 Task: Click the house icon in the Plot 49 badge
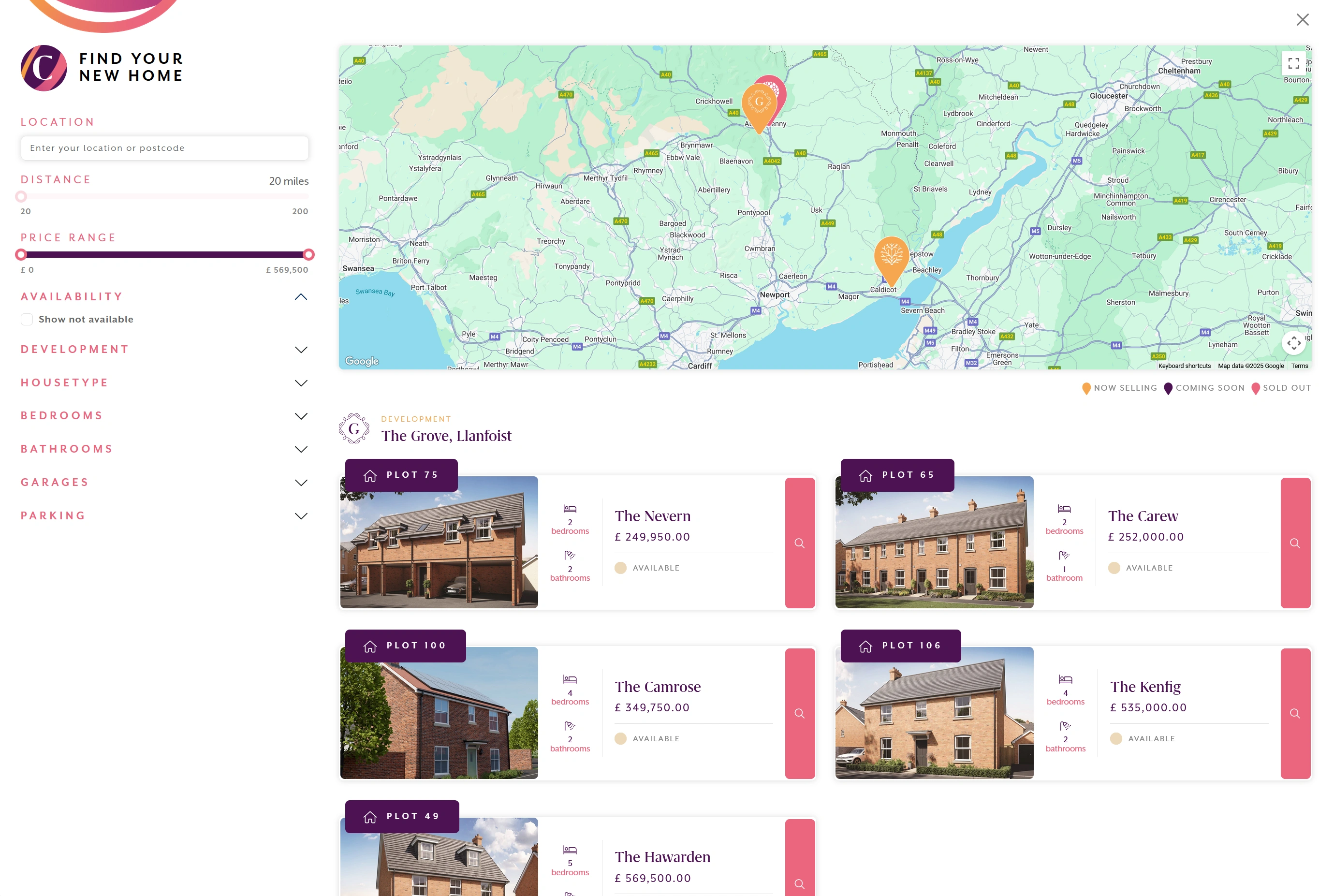click(369, 816)
